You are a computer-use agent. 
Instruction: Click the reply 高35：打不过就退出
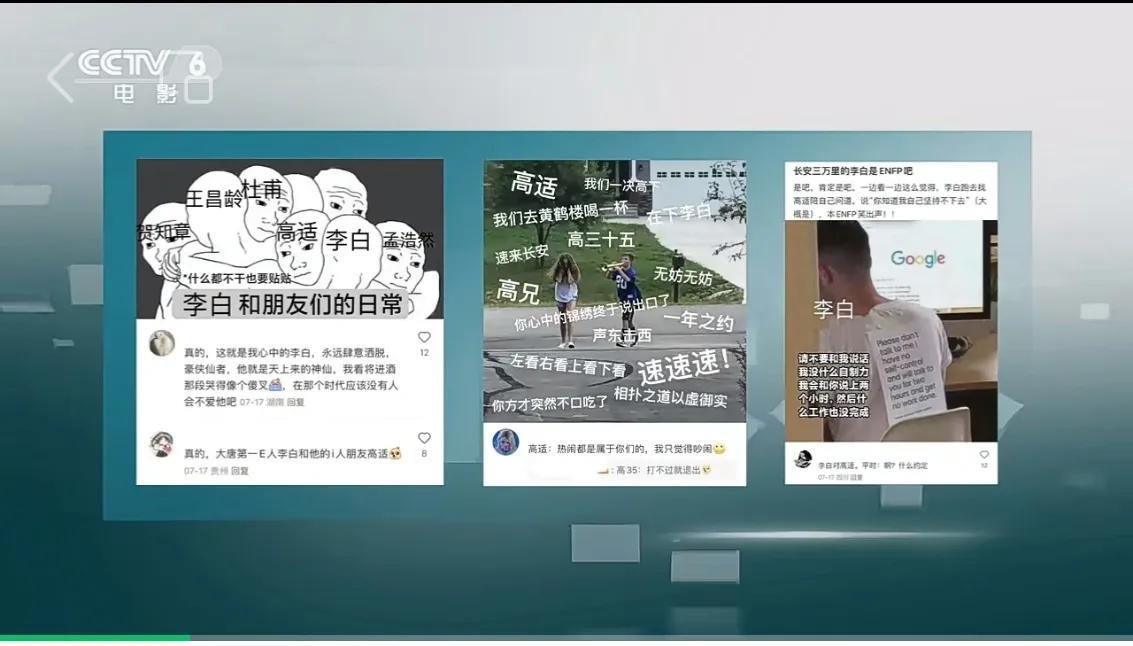tap(660, 470)
